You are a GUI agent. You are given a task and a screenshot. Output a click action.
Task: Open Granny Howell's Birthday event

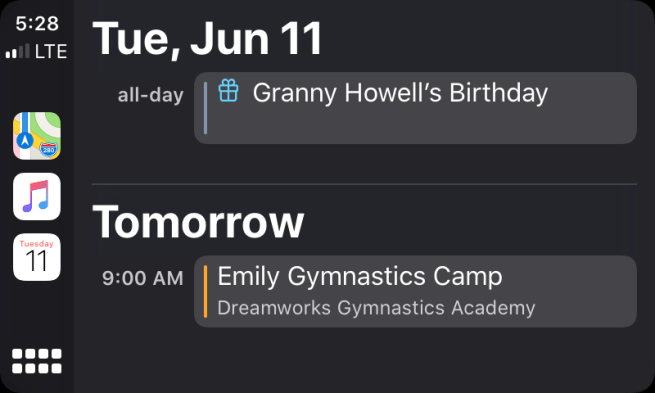[415, 108]
